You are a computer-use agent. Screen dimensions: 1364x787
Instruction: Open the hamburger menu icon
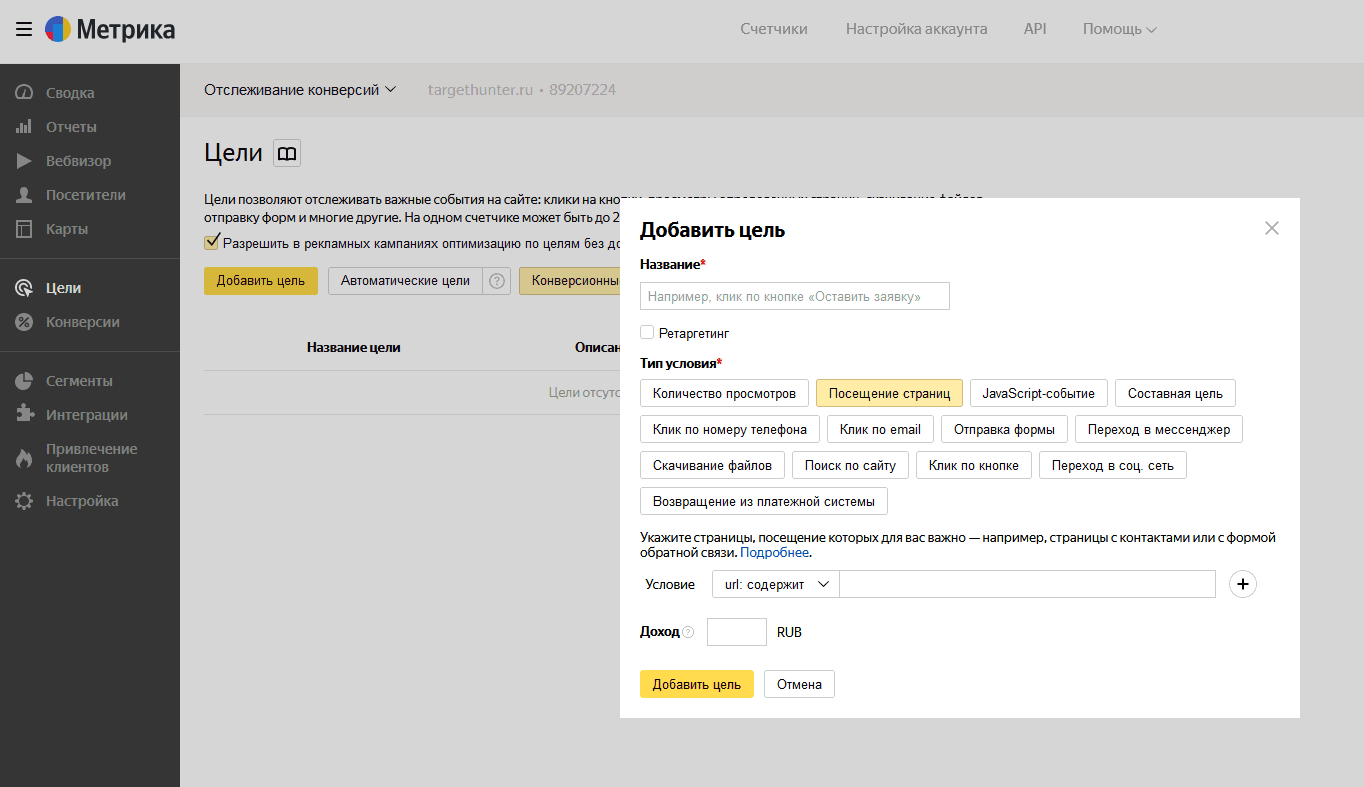point(24,29)
